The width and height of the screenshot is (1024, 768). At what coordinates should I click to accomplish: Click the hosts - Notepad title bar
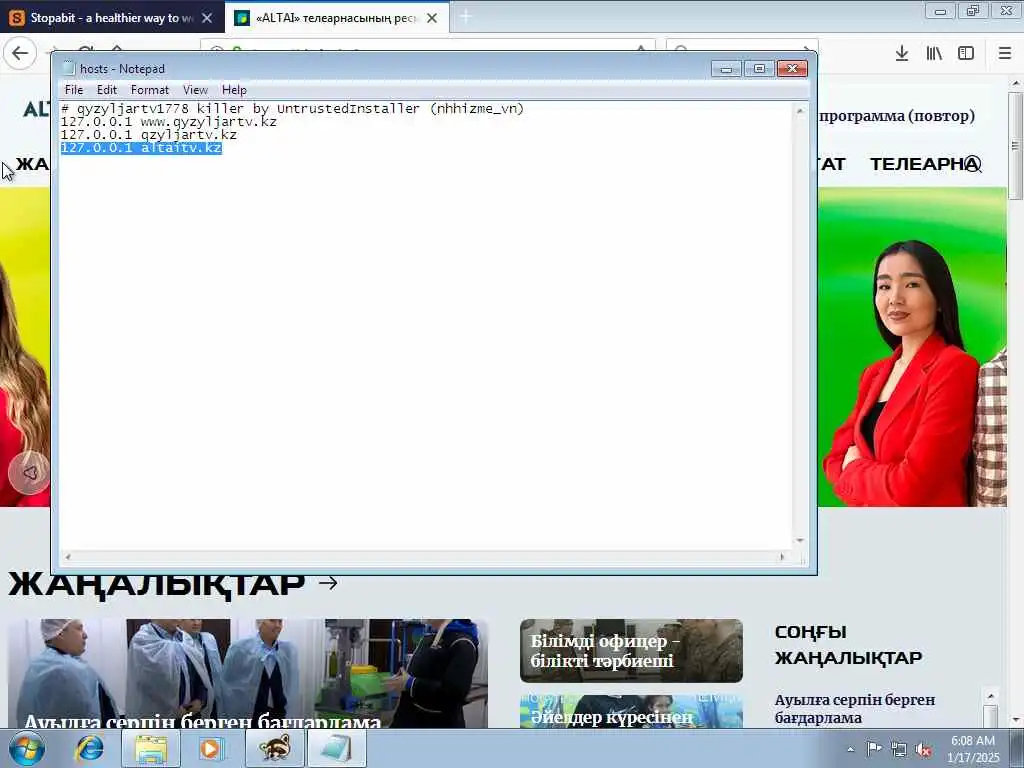point(392,69)
